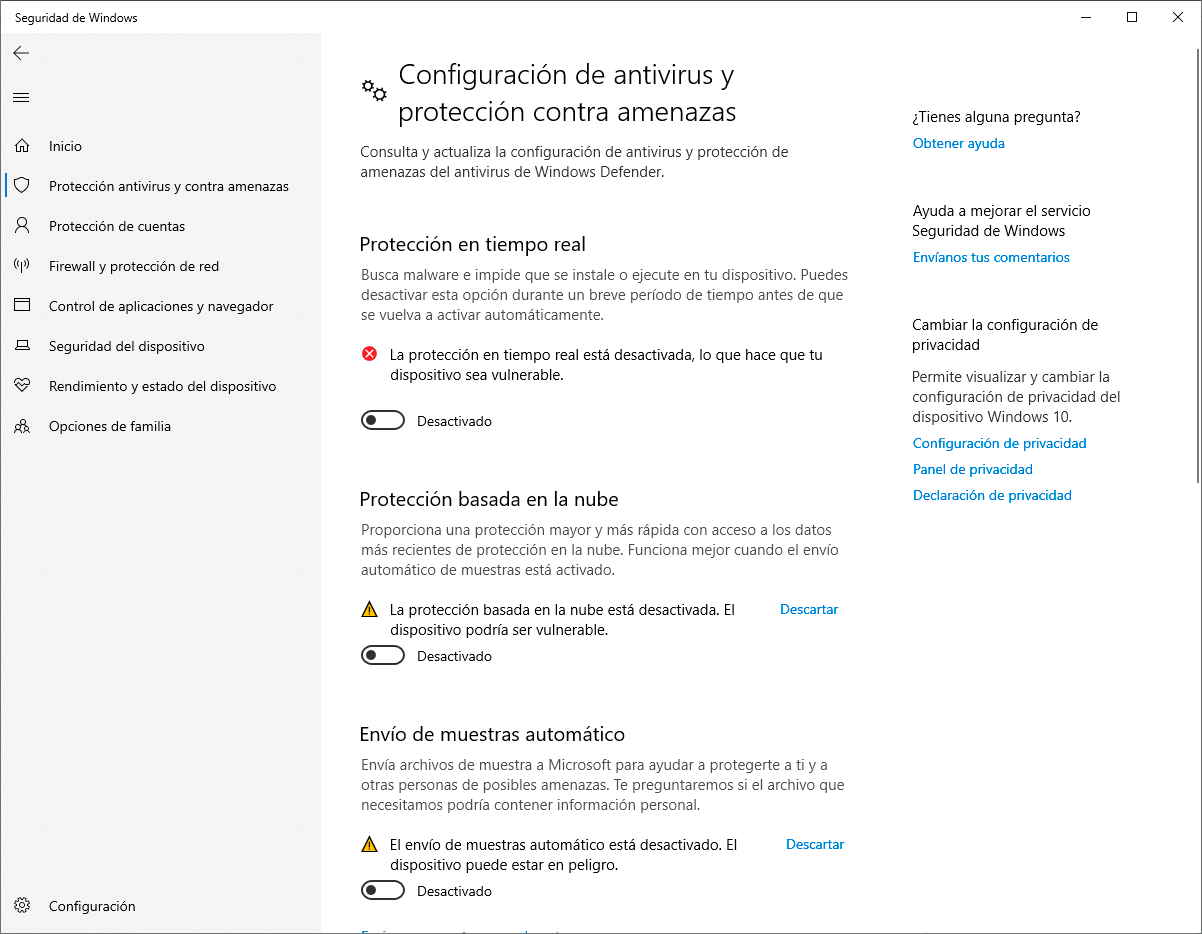Click Envíanos tus comentarios link
Screen dimensions: 1202x934
(x=991, y=257)
